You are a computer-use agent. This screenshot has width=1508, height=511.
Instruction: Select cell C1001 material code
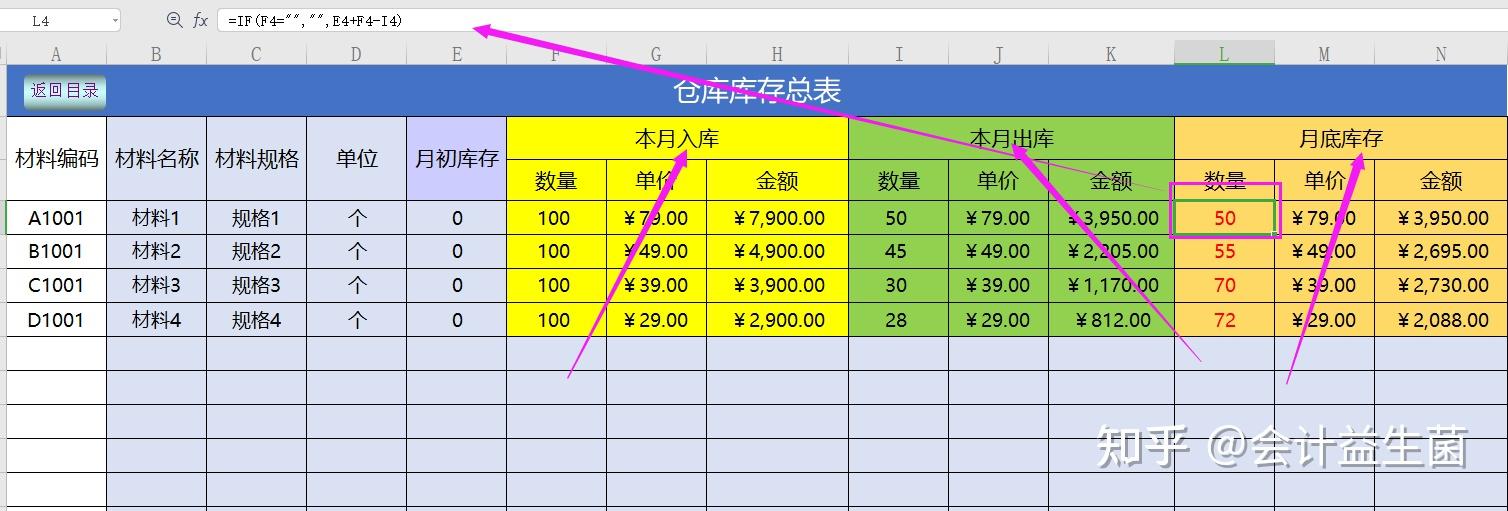(x=56, y=285)
